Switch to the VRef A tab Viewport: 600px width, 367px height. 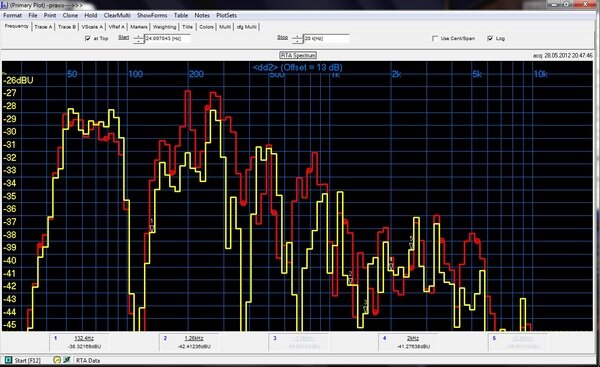point(116,27)
